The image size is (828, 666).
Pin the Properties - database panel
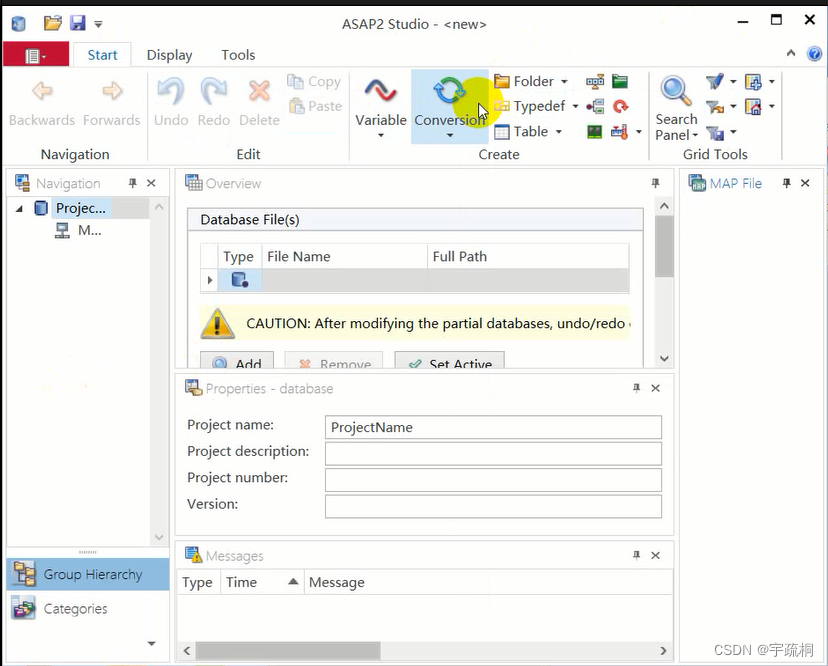point(636,388)
